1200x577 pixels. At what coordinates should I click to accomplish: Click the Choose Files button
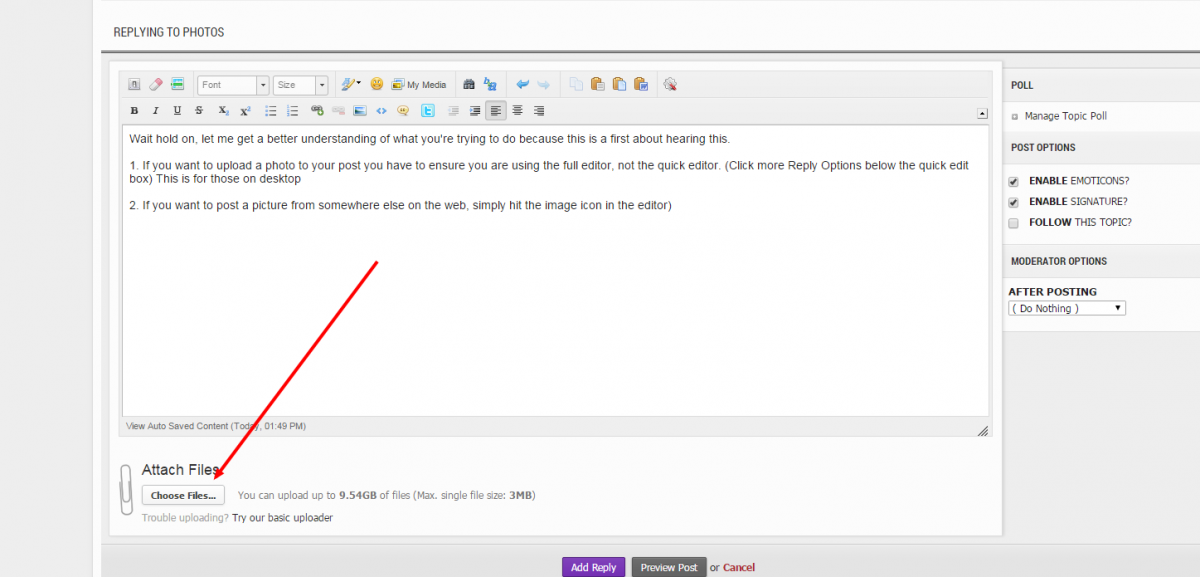click(183, 495)
